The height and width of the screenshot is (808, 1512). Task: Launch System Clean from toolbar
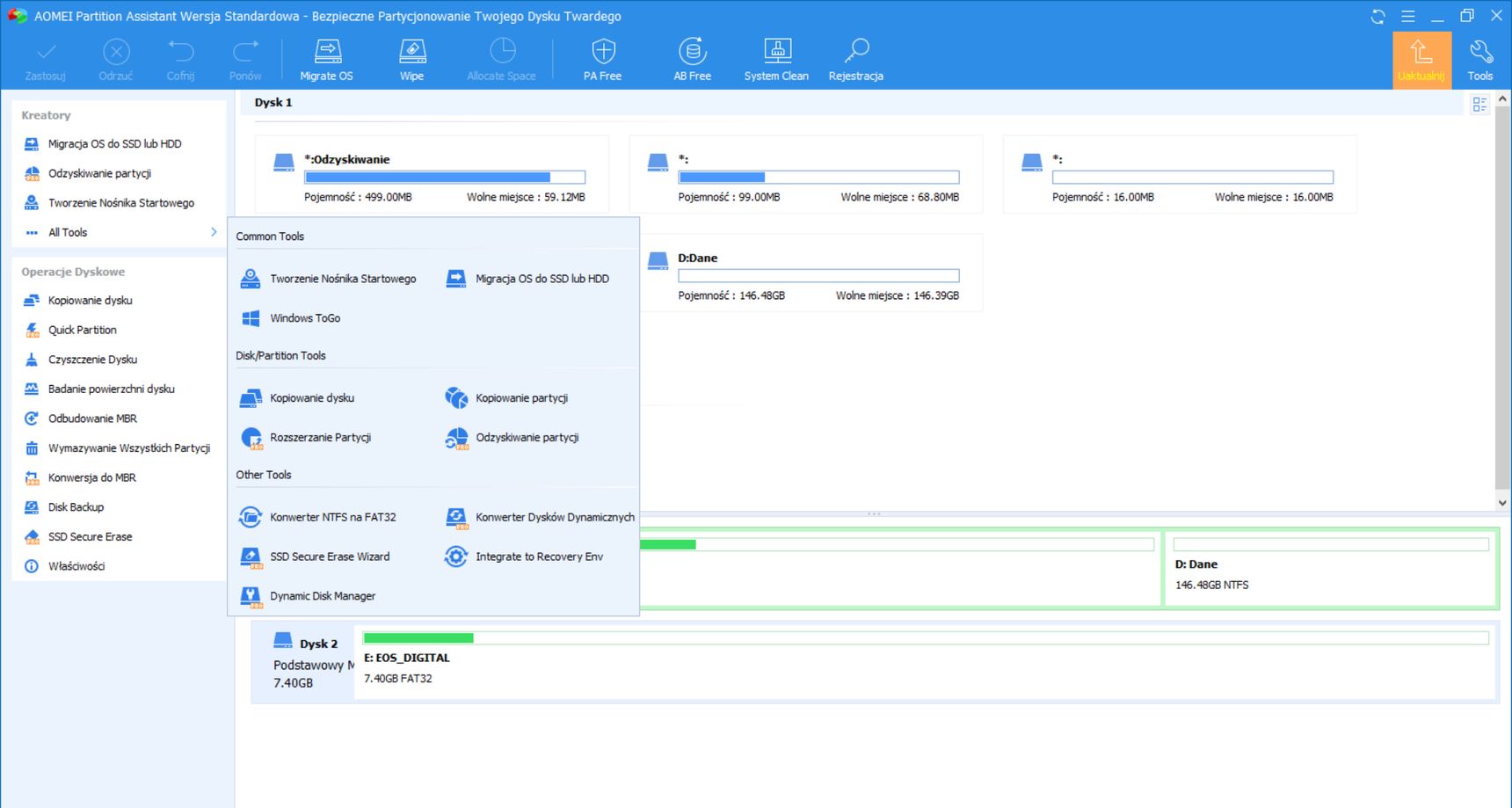click(777, 52)
